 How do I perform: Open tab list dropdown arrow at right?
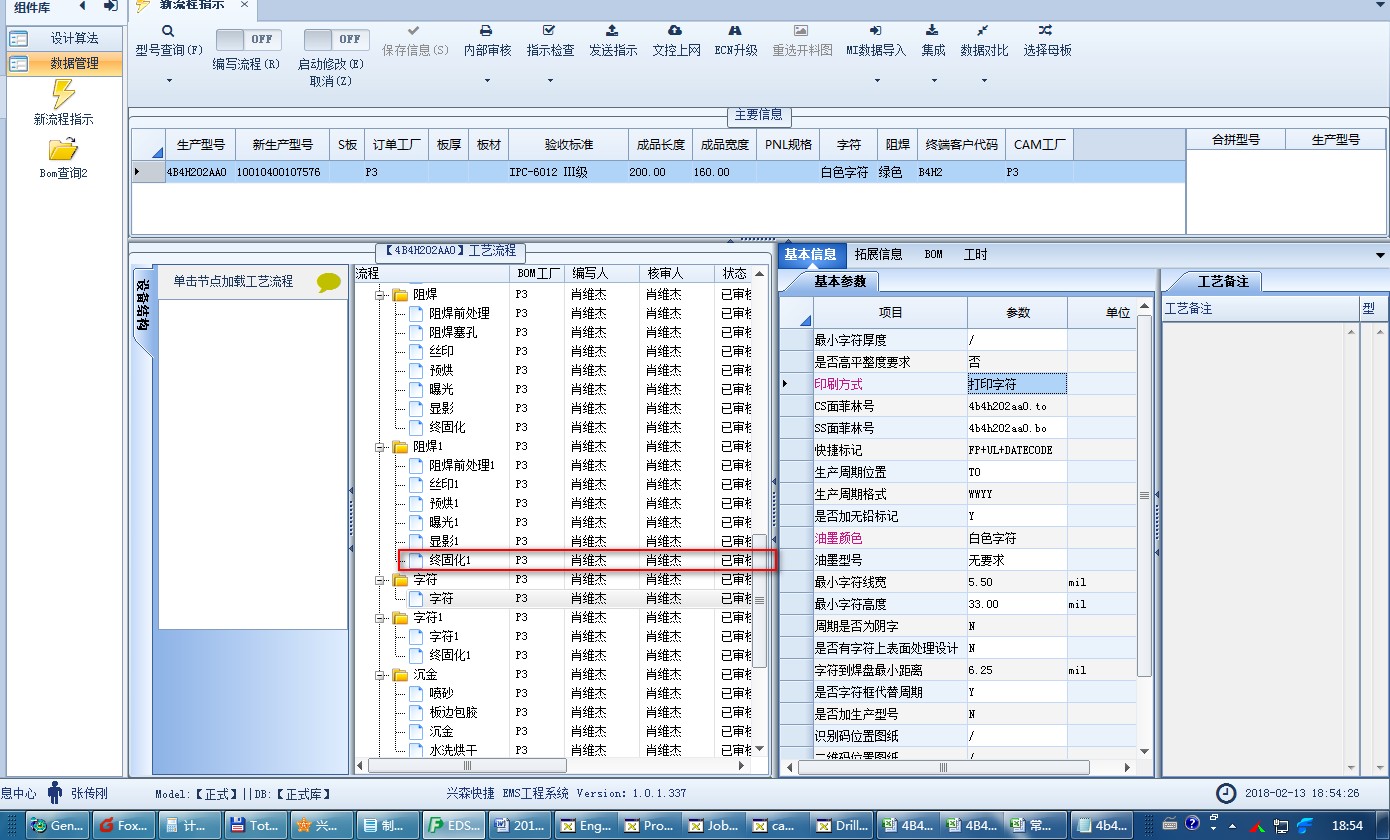point(1381,255)
